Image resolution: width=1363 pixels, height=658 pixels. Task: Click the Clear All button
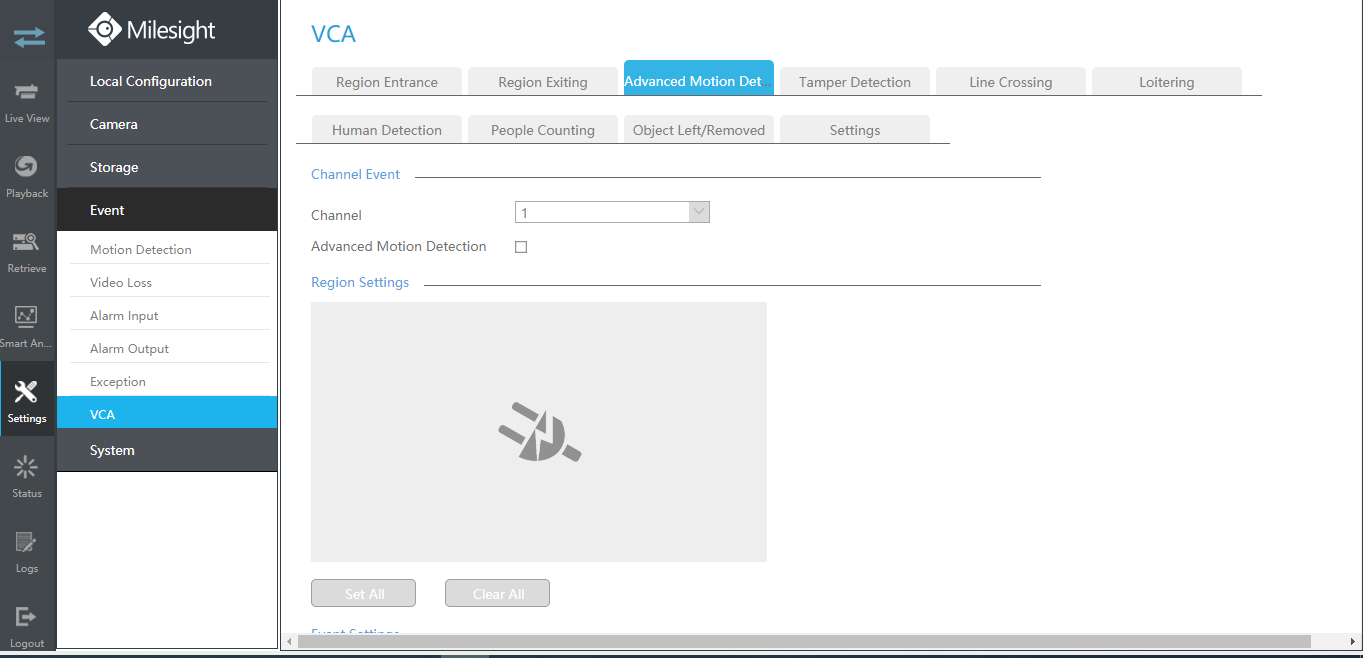coord(498,593)
